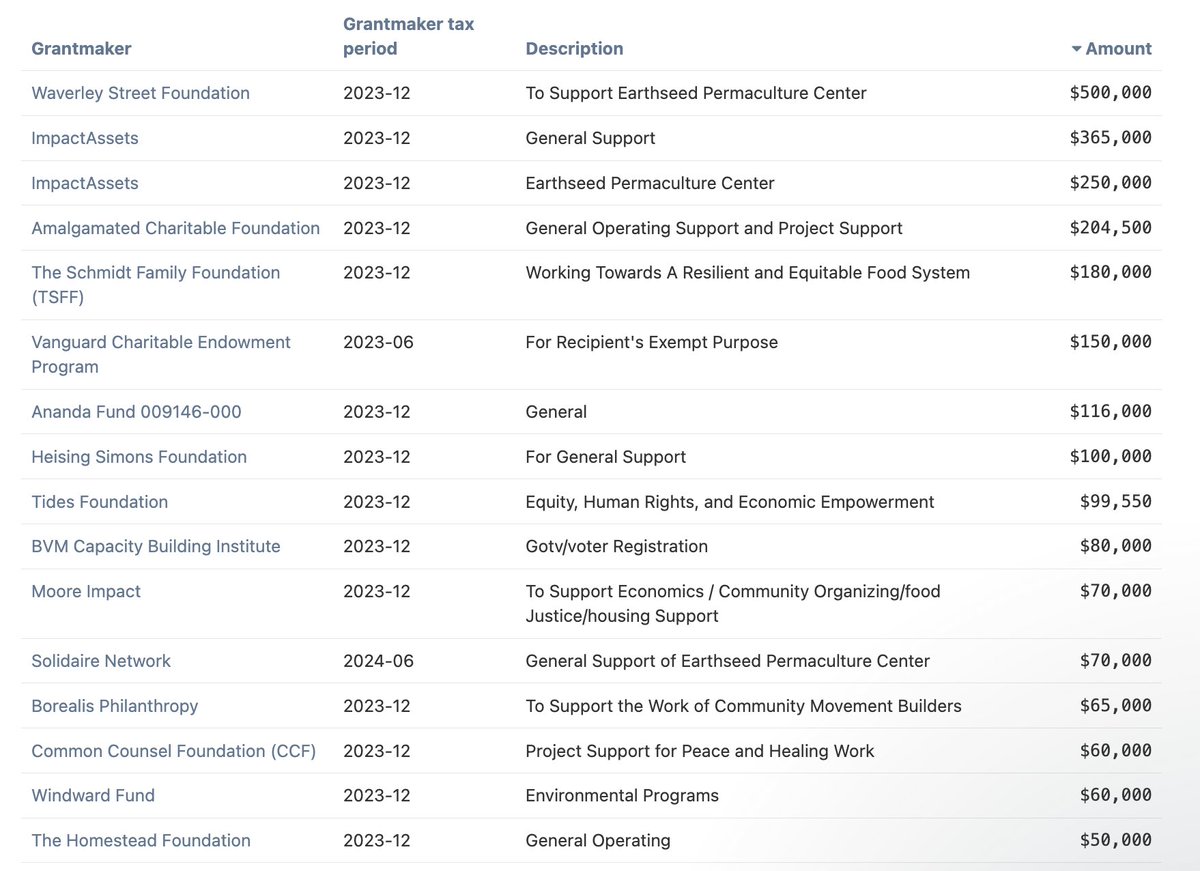Open the Amalgamated Charitable Foundation link

(175, 228)
